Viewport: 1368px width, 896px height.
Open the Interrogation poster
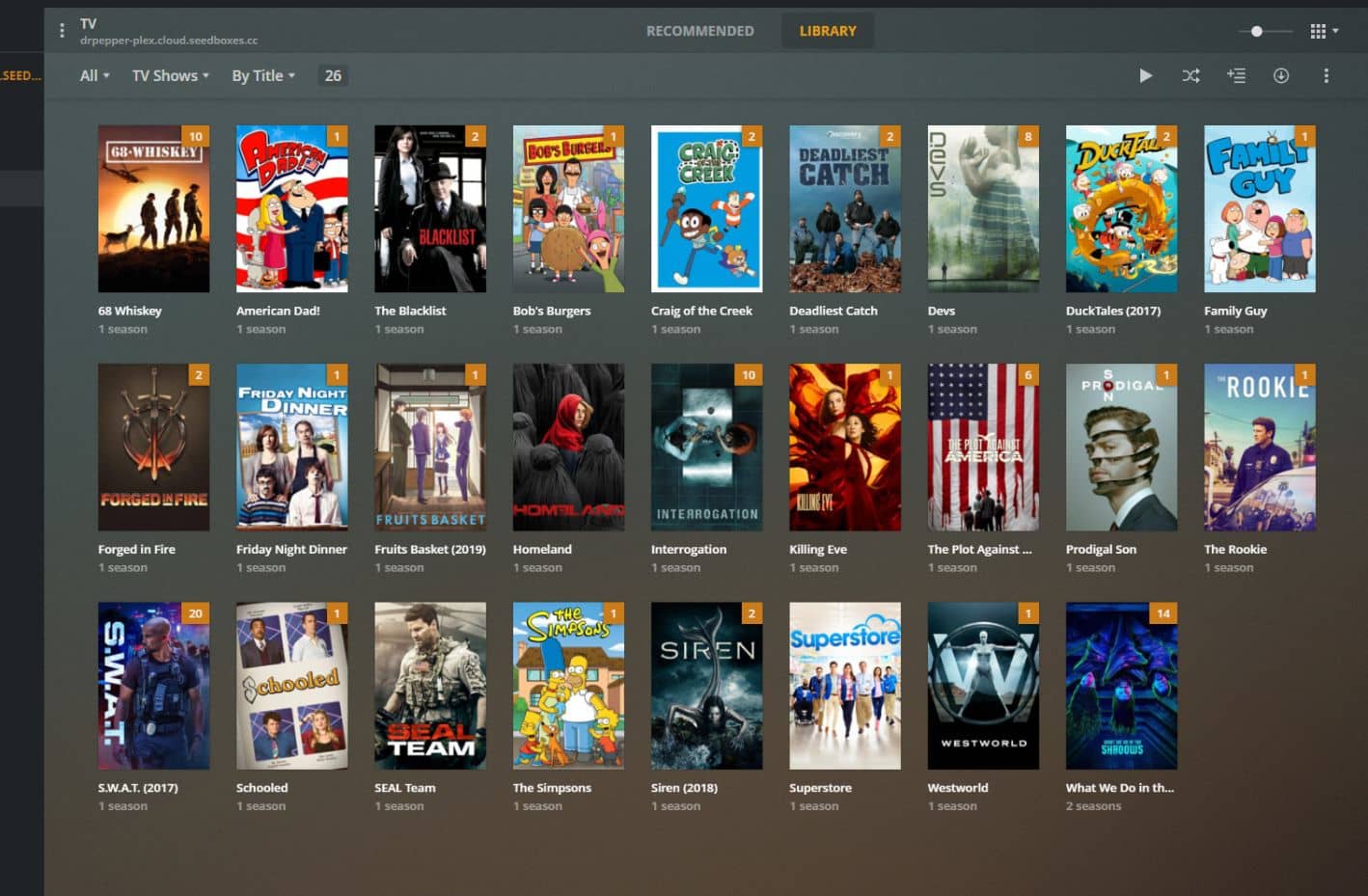707,447
